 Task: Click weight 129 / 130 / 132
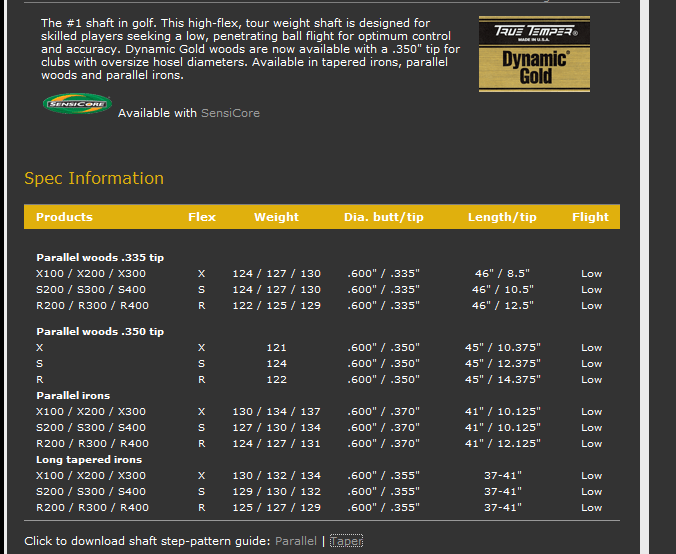click(x=276, y=491)
